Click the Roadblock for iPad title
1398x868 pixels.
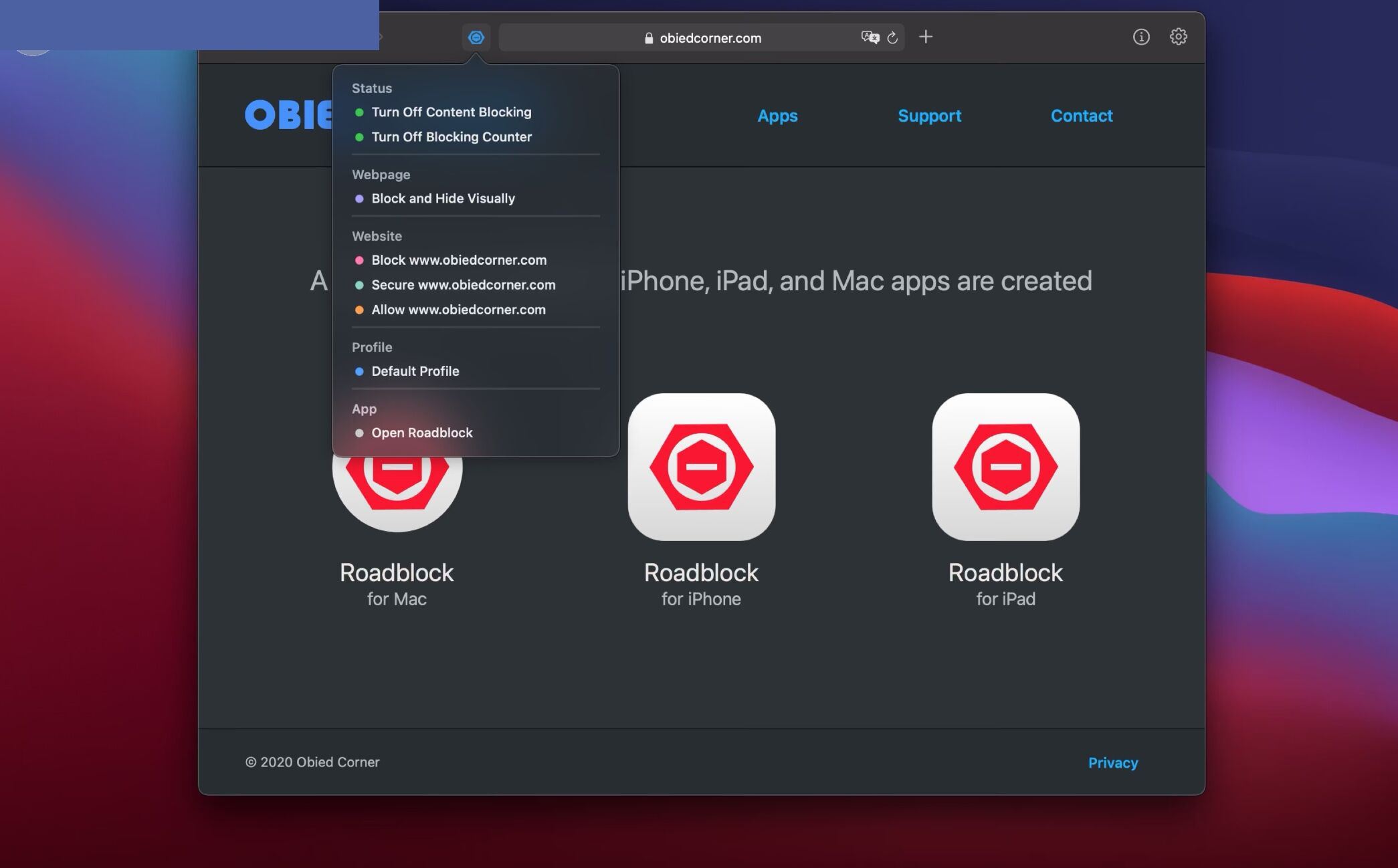click(x=1005, y=572)
